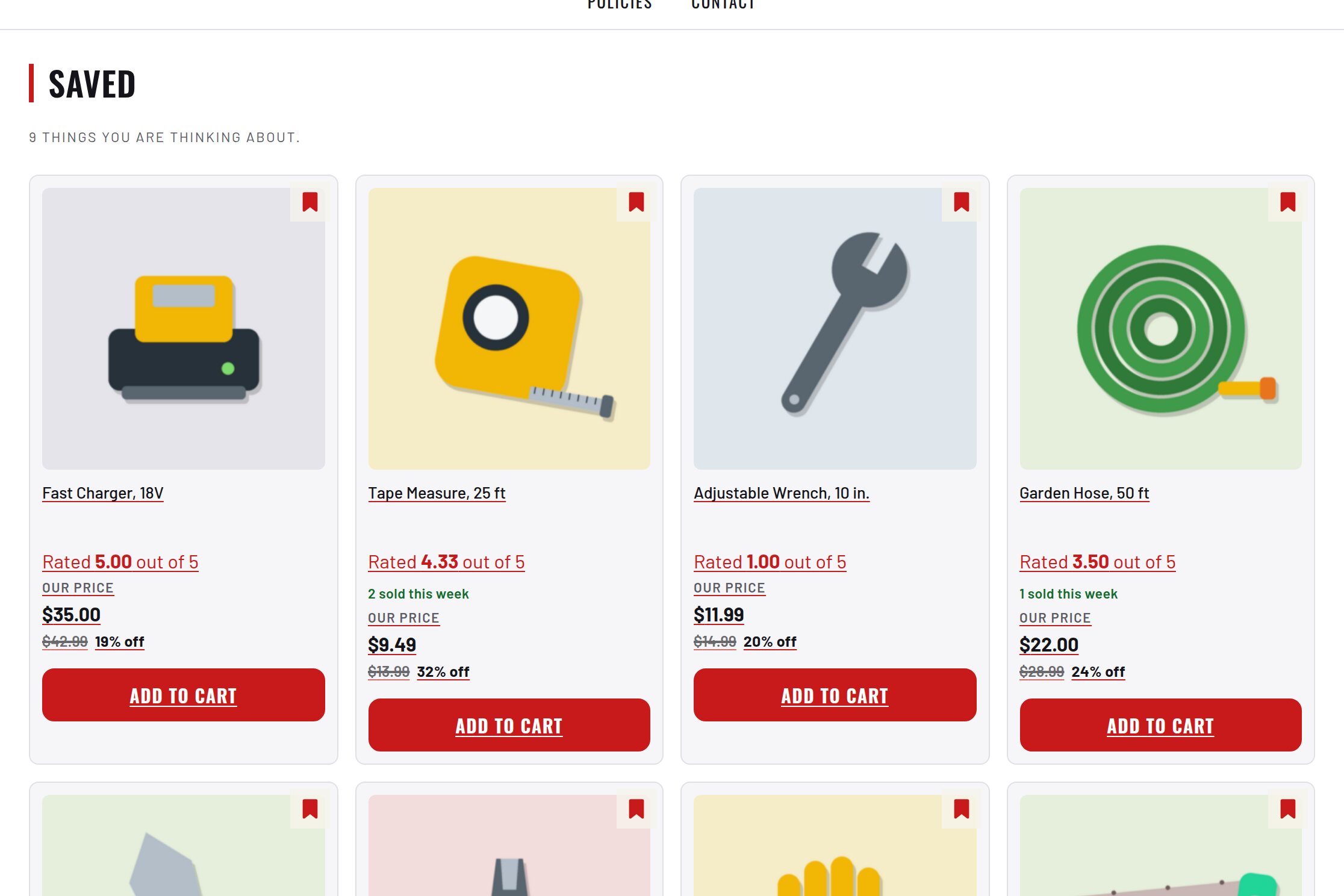The height and width of the screenshot is (896, 1344).
Task: Click the $35.00 price
Action: coord(71,615)
